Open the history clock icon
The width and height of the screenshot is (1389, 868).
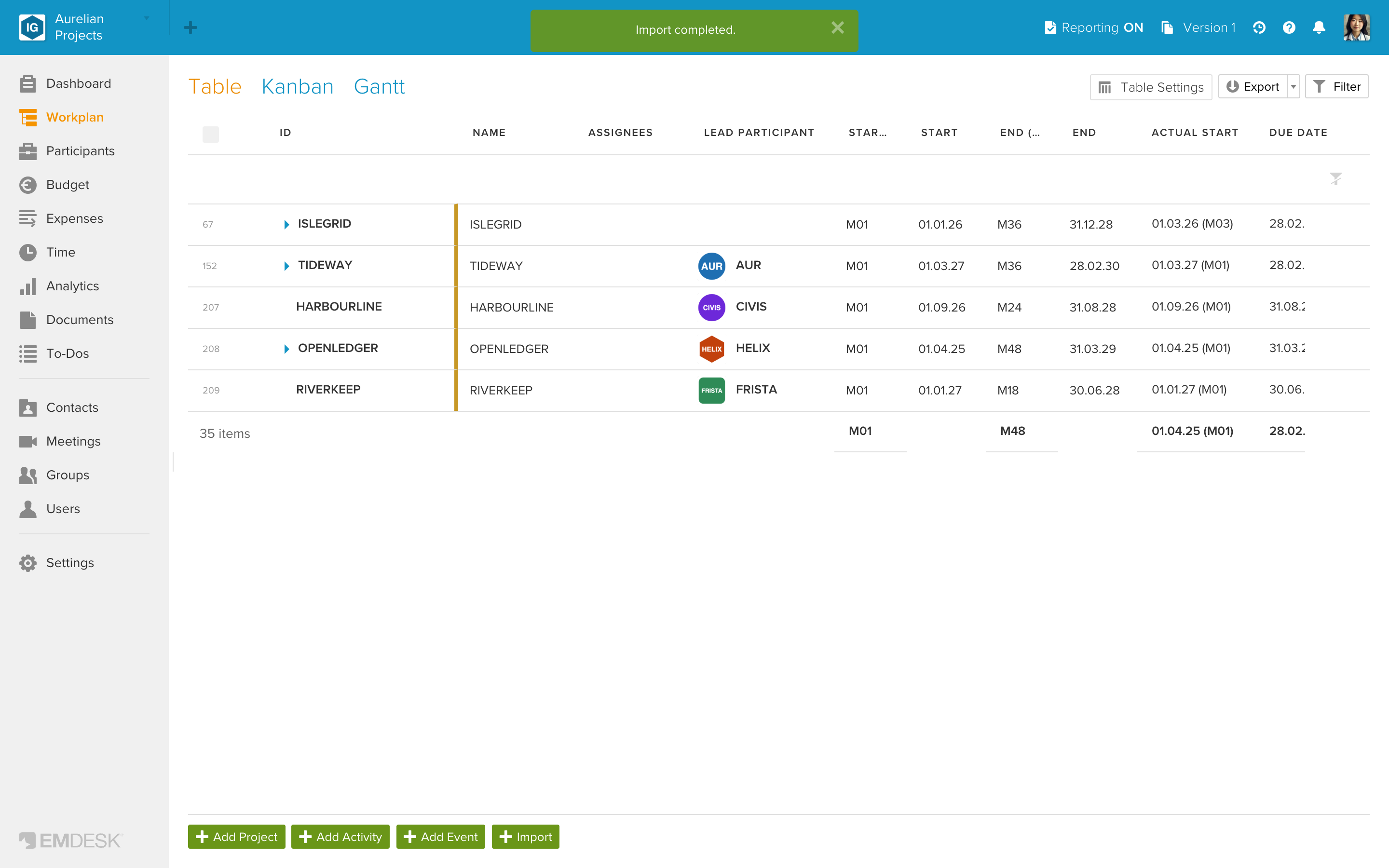pyautogui.click(x=1259, y=27)
